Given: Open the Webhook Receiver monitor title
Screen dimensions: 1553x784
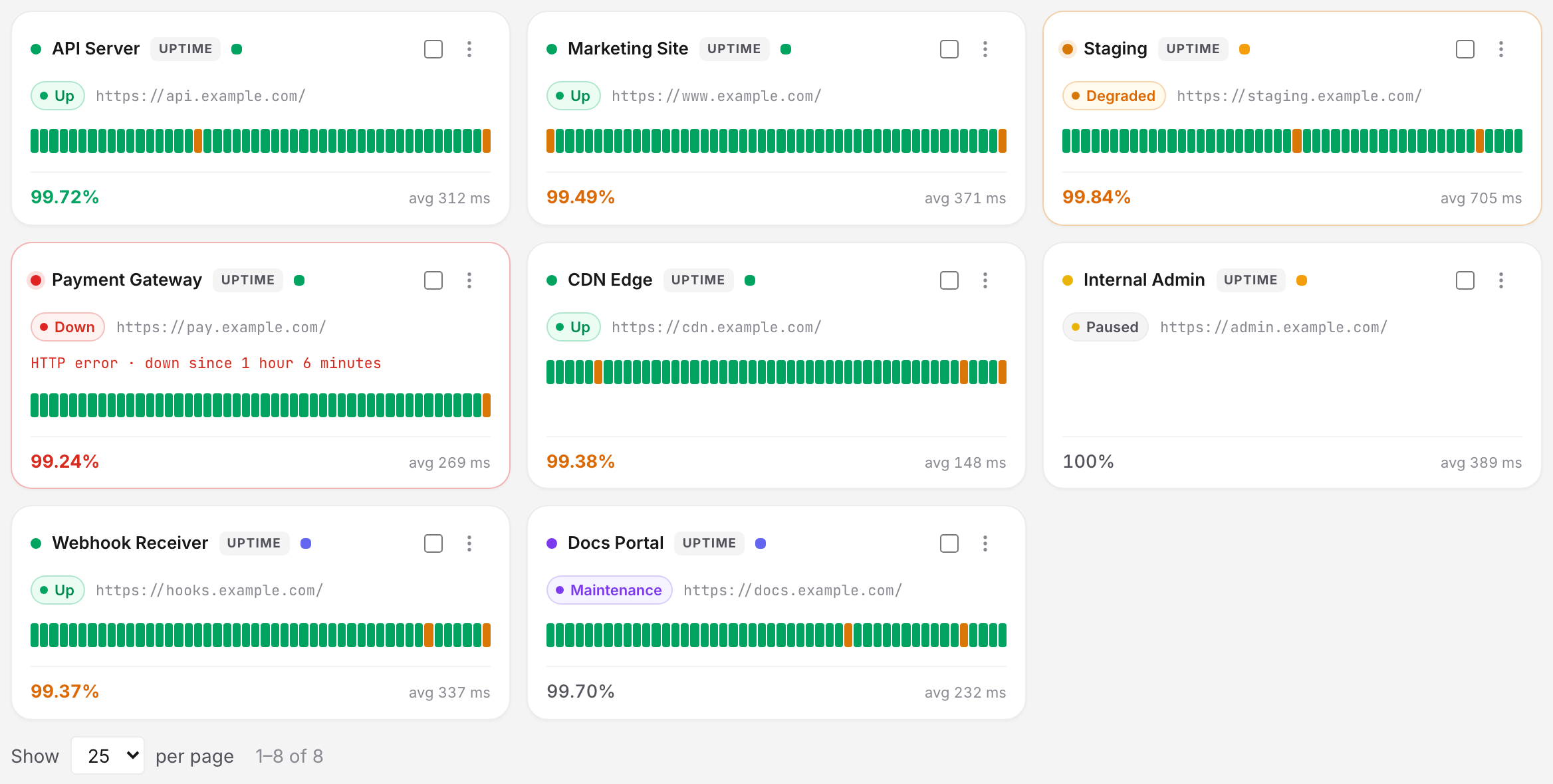Looking at the screenshot, I should pos(130,543).
